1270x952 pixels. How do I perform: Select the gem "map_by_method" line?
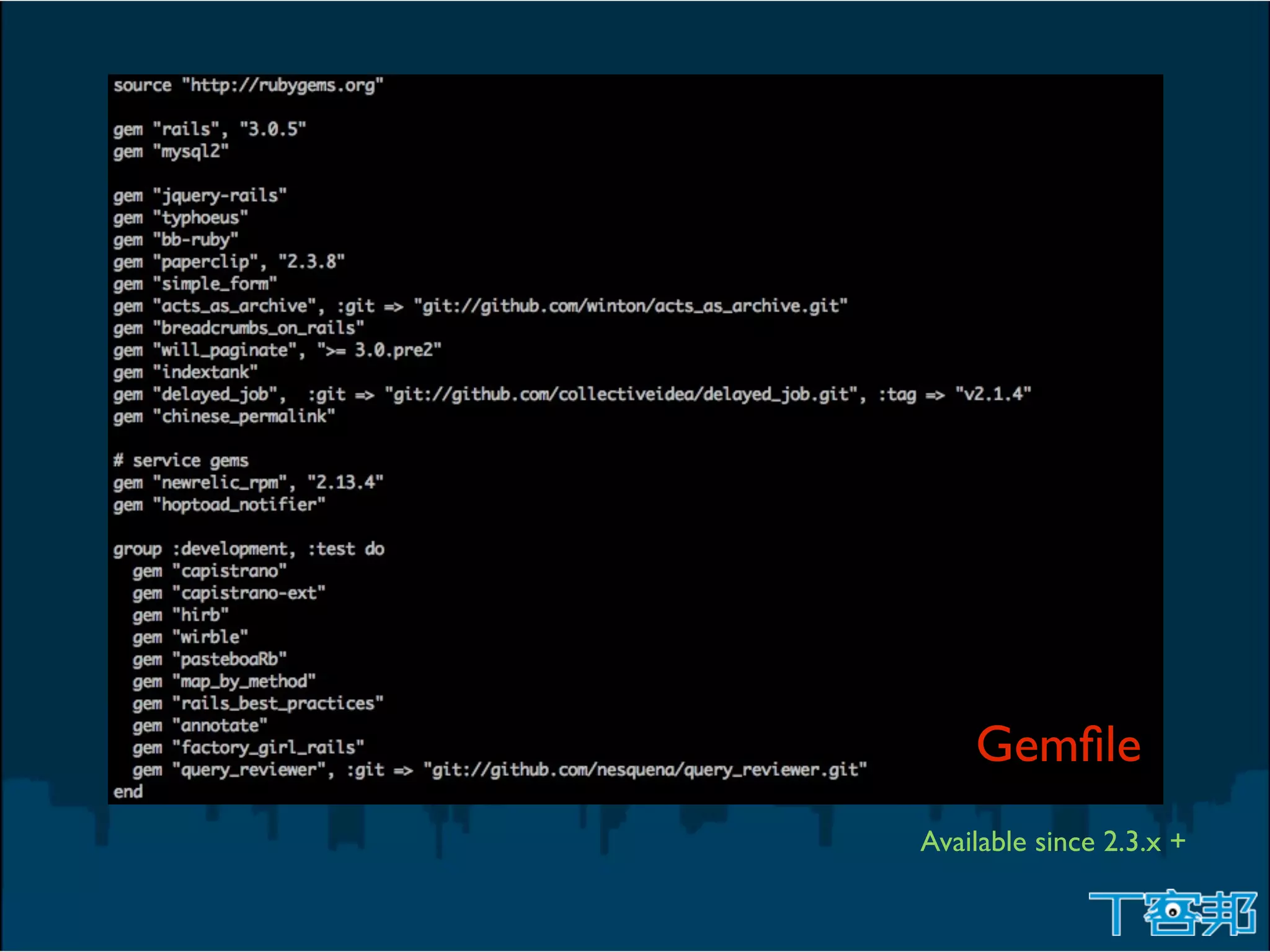[224, 682]
